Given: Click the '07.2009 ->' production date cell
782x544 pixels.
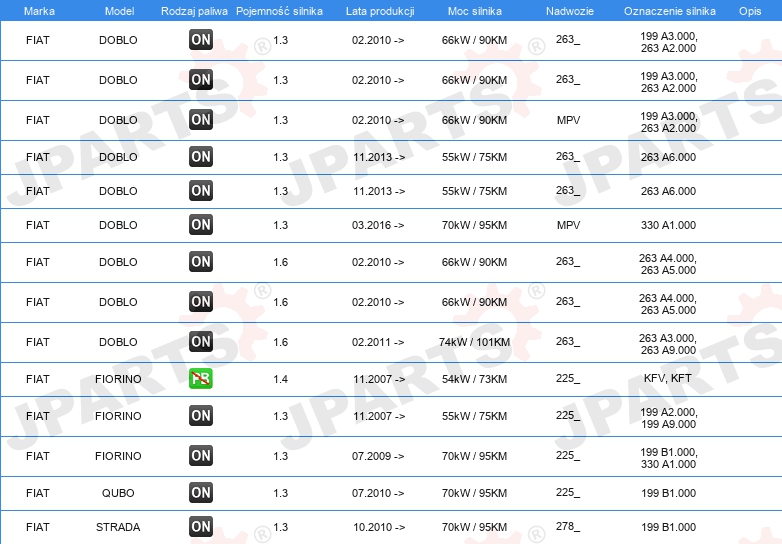Looking at the screenshot, I should 378,456.
